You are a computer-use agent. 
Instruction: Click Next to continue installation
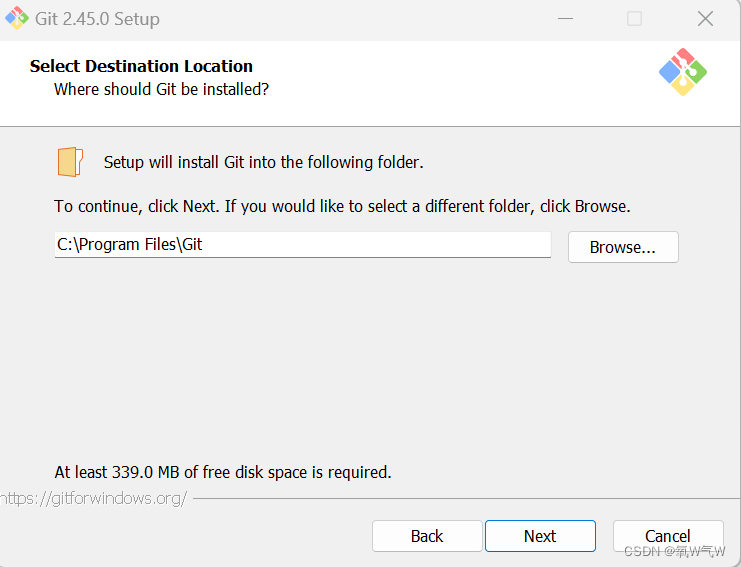tap(540, 536)
